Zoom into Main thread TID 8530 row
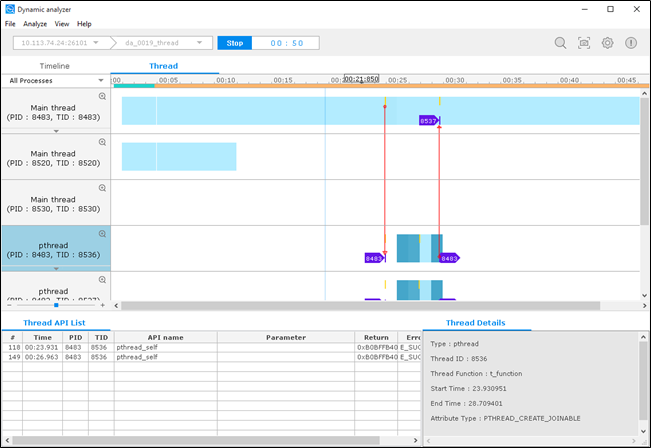The height and width of the screenshot is (448, 651). pos(102,188)
